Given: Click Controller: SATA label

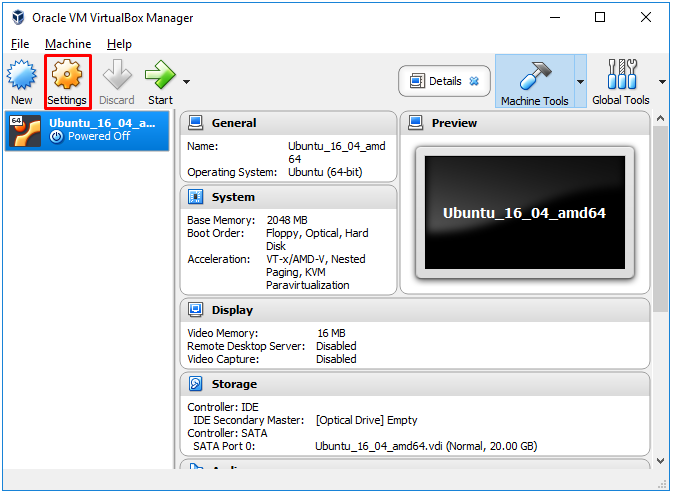Looking at the screenshot, I should 227,433.
